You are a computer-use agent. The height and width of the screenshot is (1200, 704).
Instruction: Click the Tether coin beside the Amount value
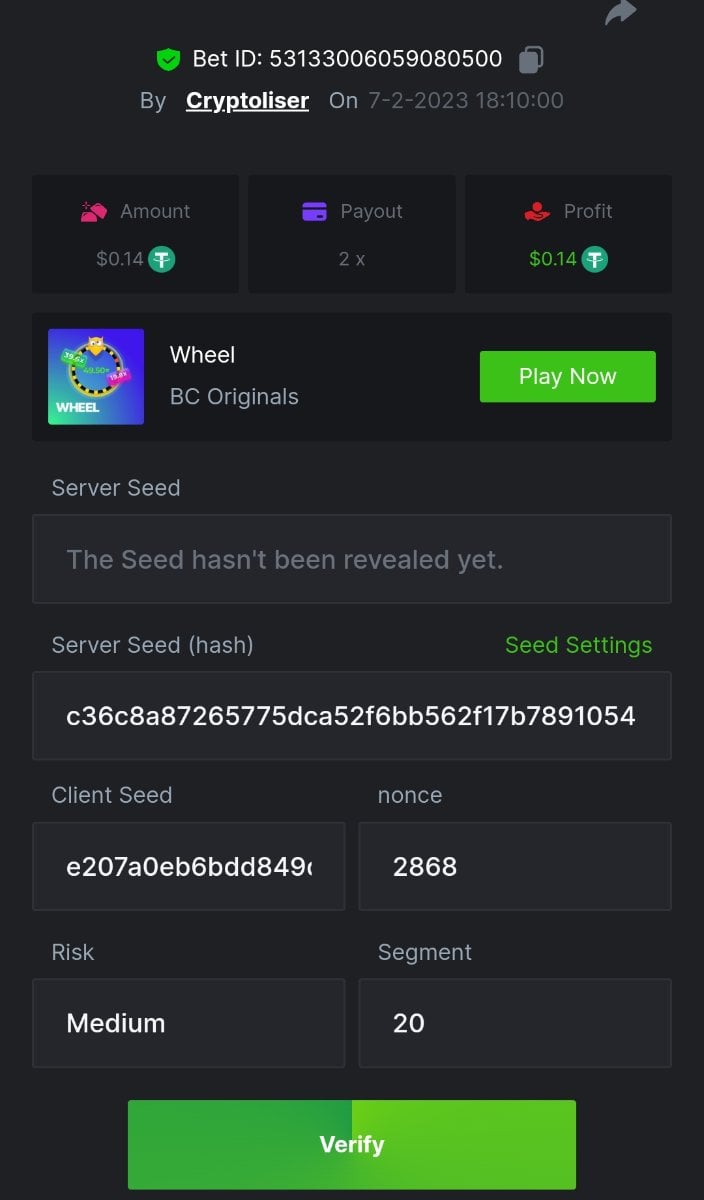[162, 260]
